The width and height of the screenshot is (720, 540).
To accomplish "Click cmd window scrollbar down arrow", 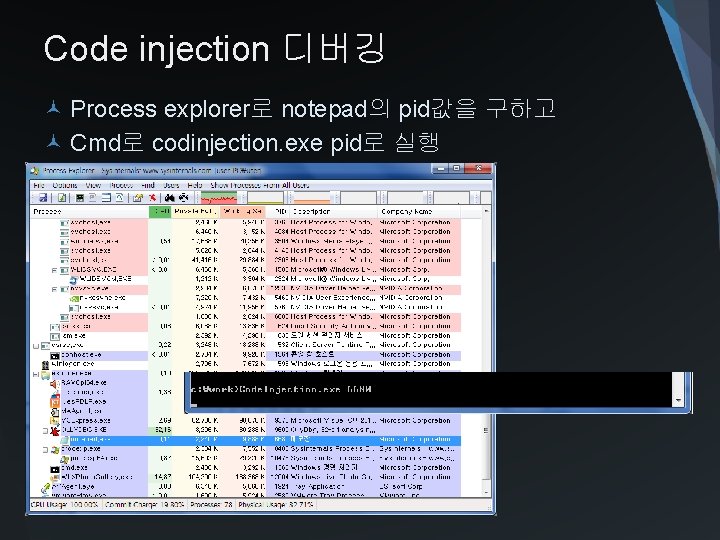I will [679, 400].
